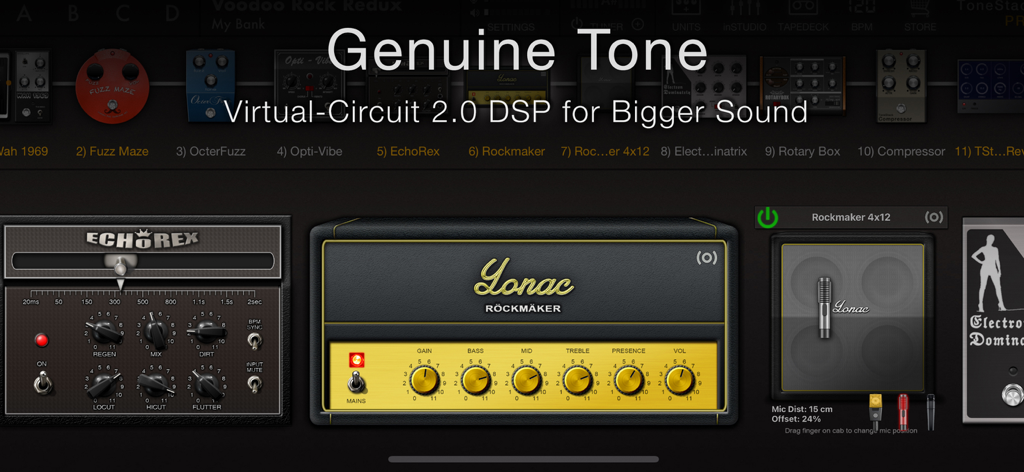Click the Offset: 24% readout
The height and width of the screenshot is (472, 1024).
pos(795,419)
